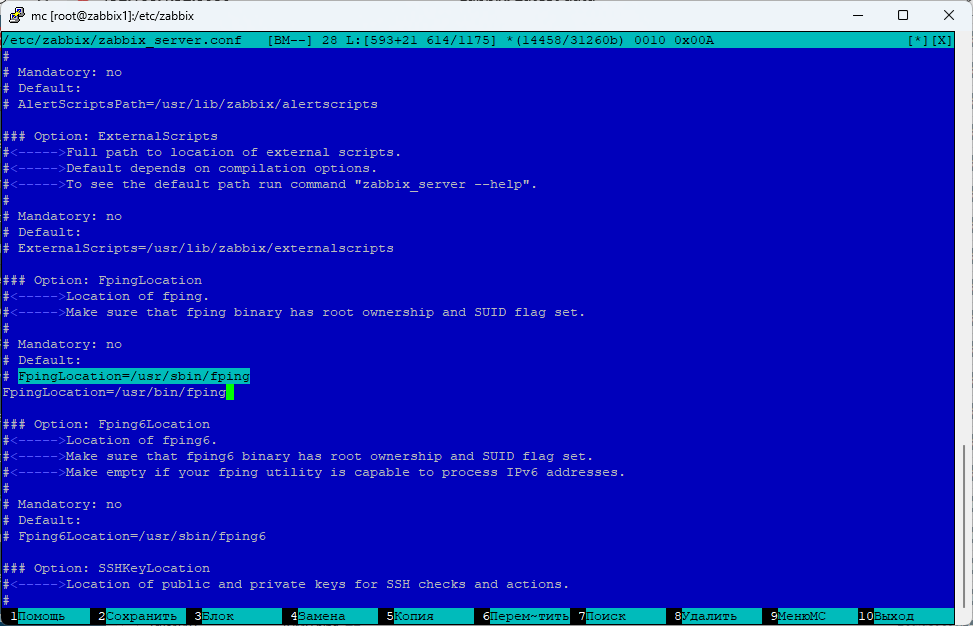Click the line about IPv6 addresses
973x626 pixels.
[x=314, y=472]
